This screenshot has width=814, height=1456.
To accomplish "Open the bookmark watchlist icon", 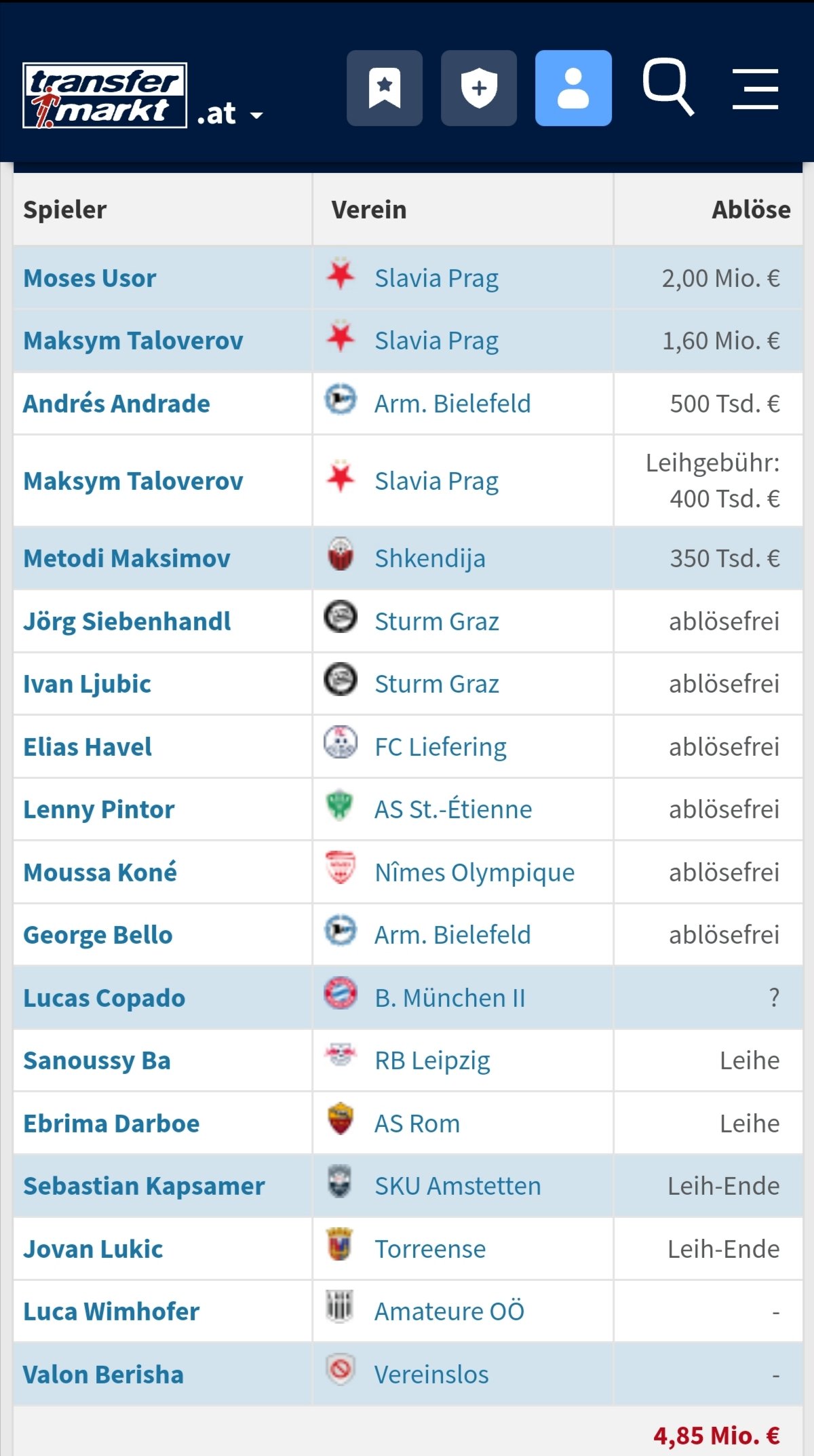I will click(385, 88).
